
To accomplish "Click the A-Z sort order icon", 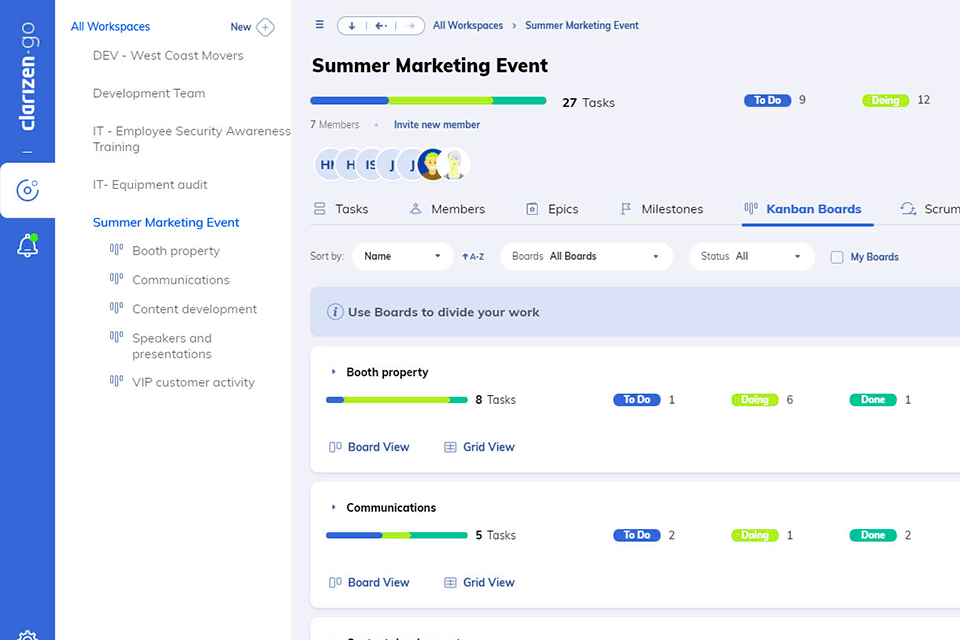I will pos(473,257).
